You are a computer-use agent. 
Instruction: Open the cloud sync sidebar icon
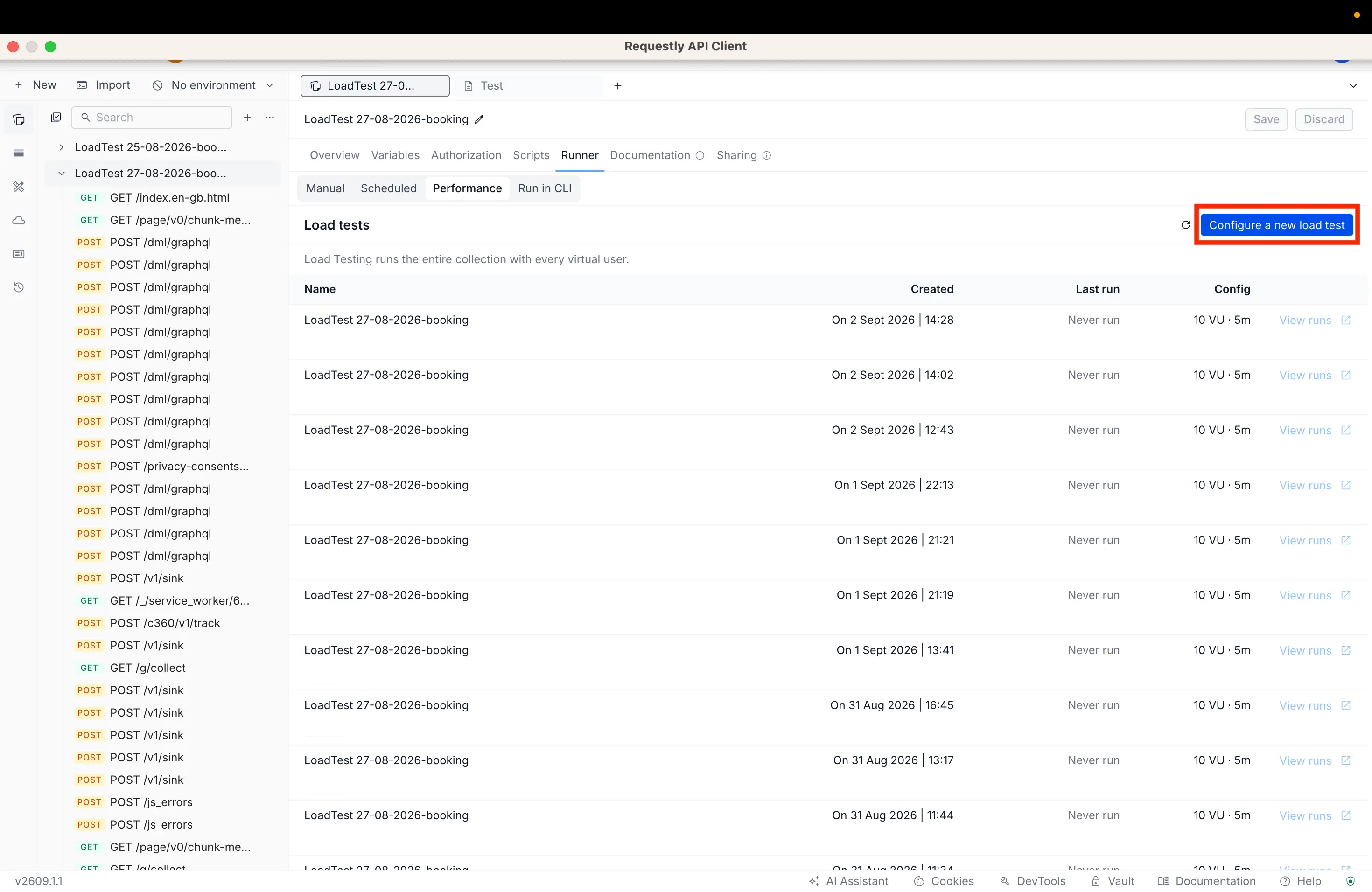pyautogui.click(x=19, y=220)
